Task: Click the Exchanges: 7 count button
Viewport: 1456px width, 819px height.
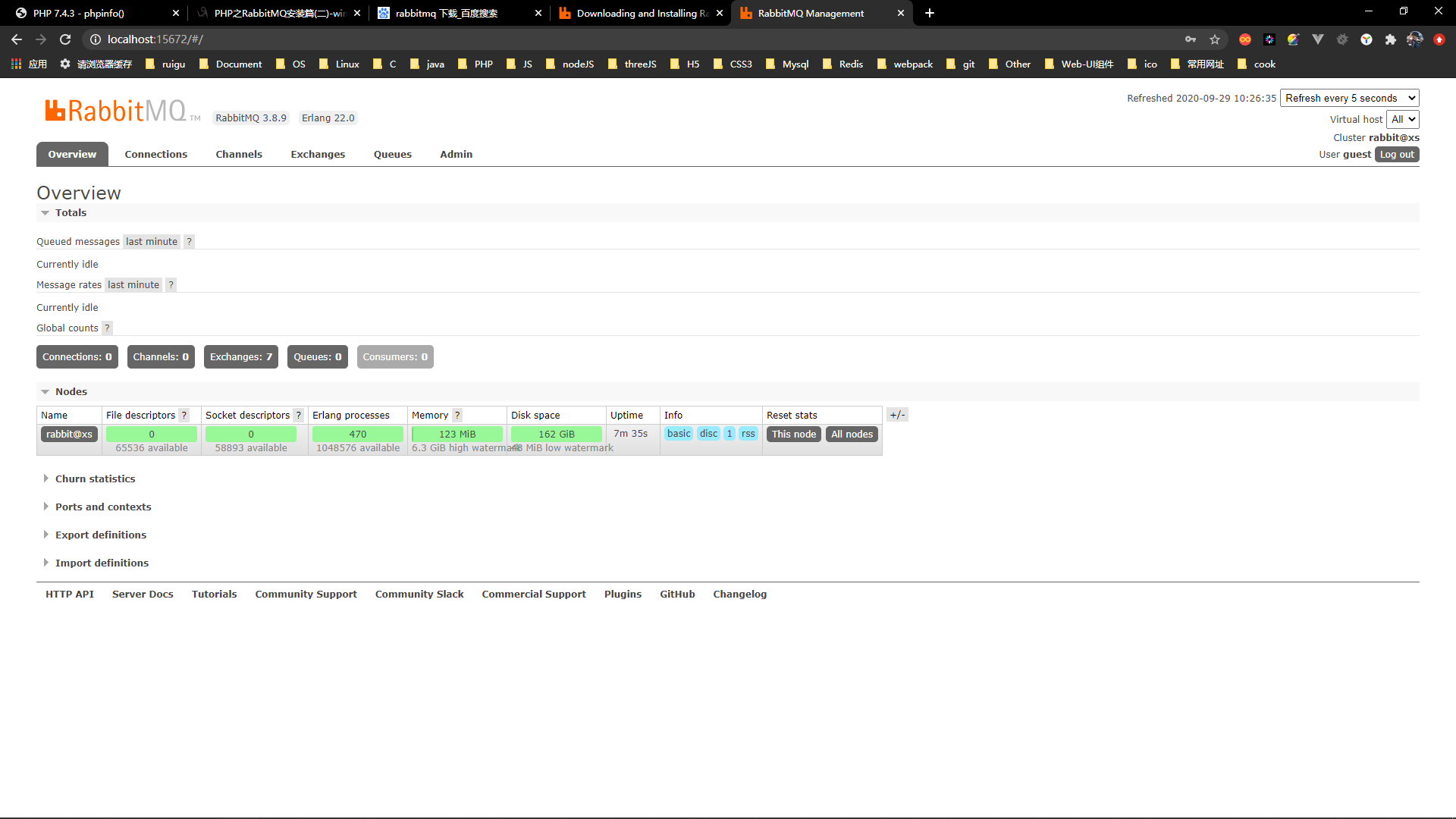Action: point(241,357)
